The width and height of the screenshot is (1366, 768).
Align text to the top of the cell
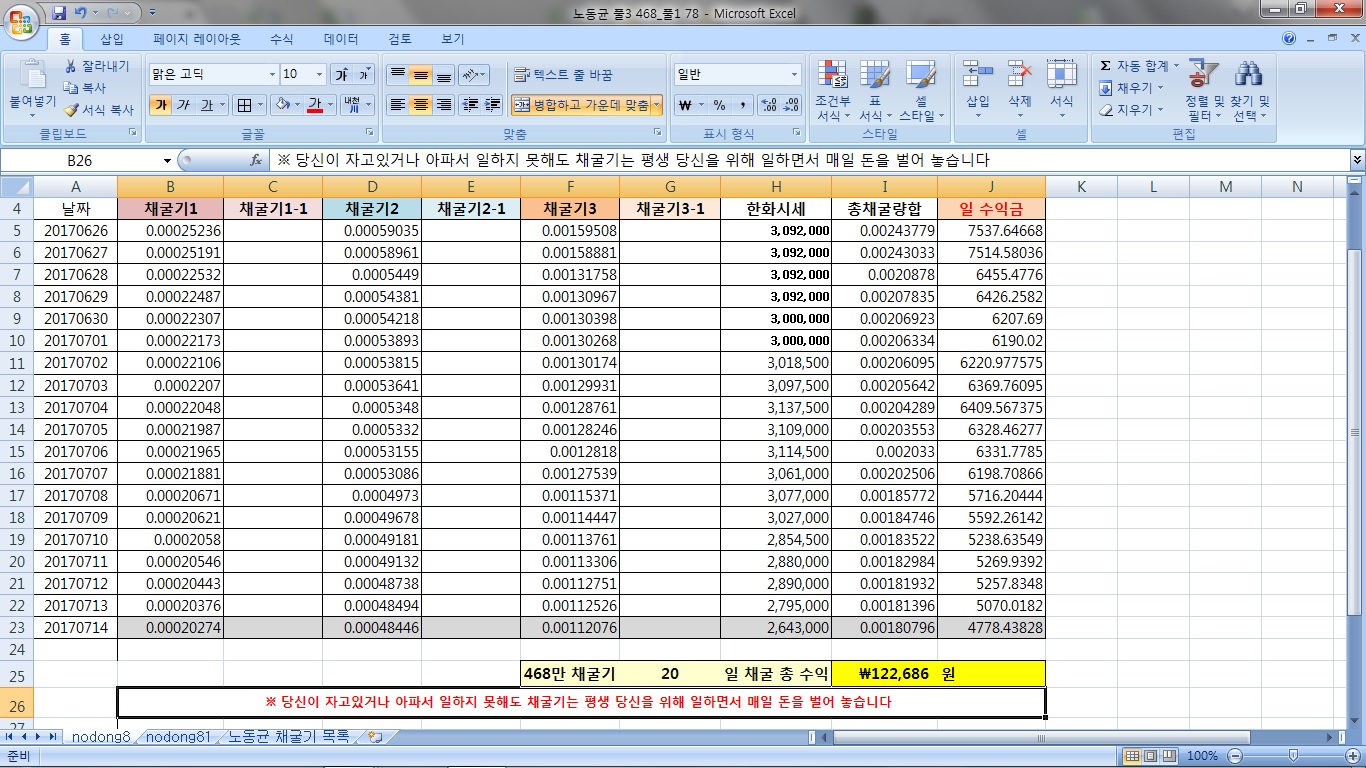pos(398,75)
